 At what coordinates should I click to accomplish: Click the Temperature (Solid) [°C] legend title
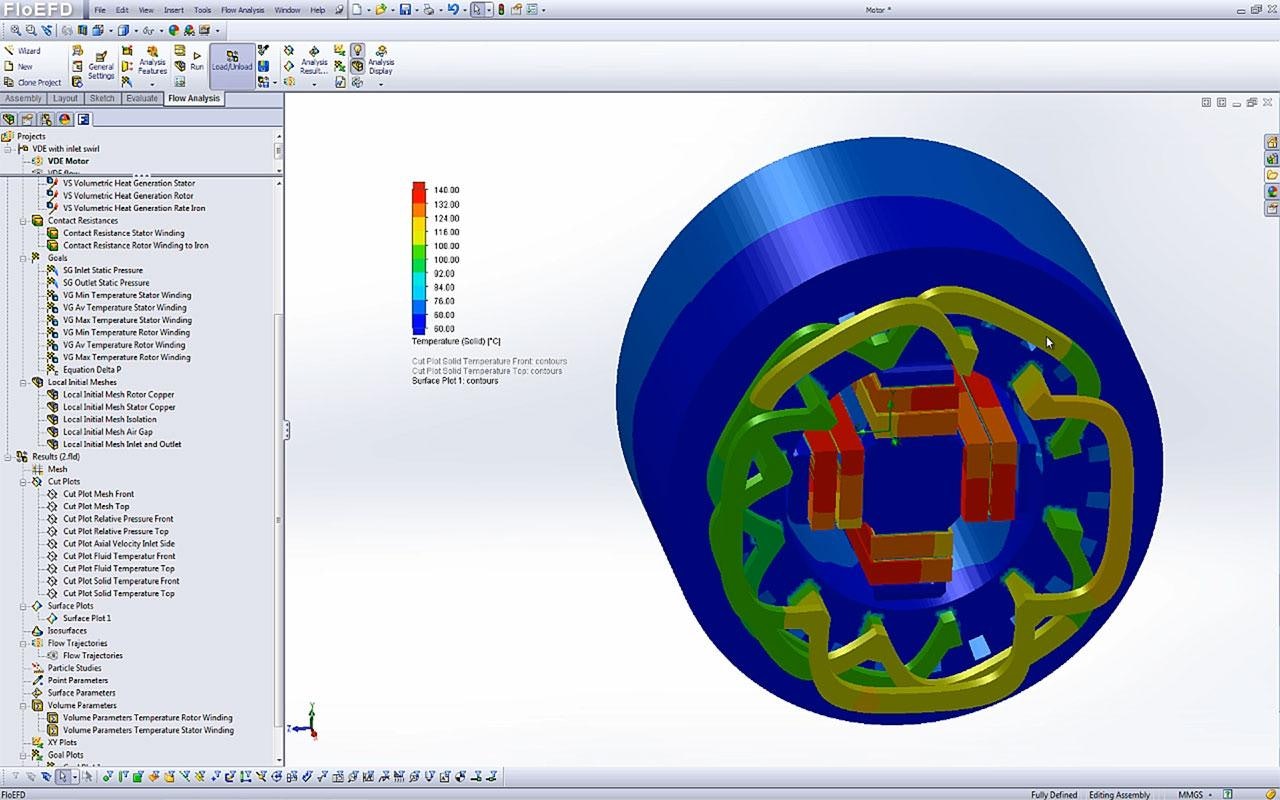click(456, 342)
